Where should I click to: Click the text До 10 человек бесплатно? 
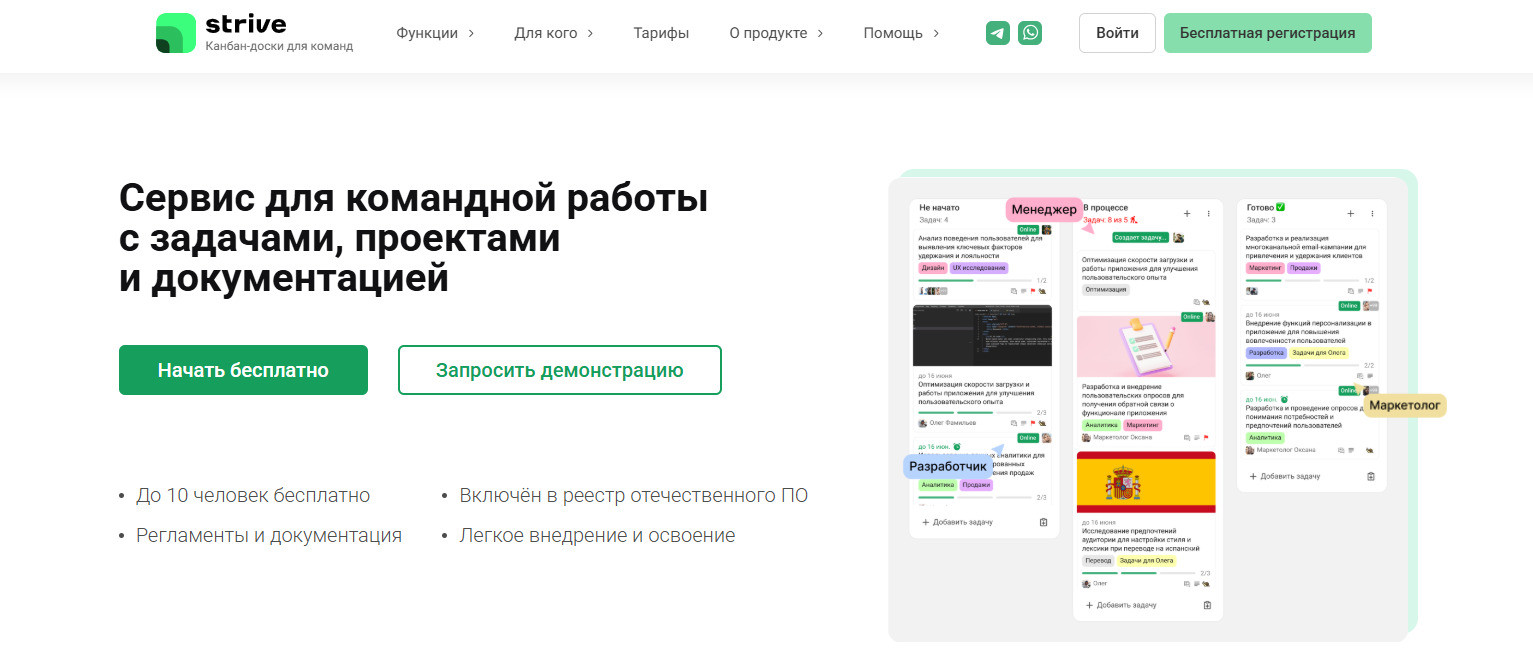click(x=253, y=495)
